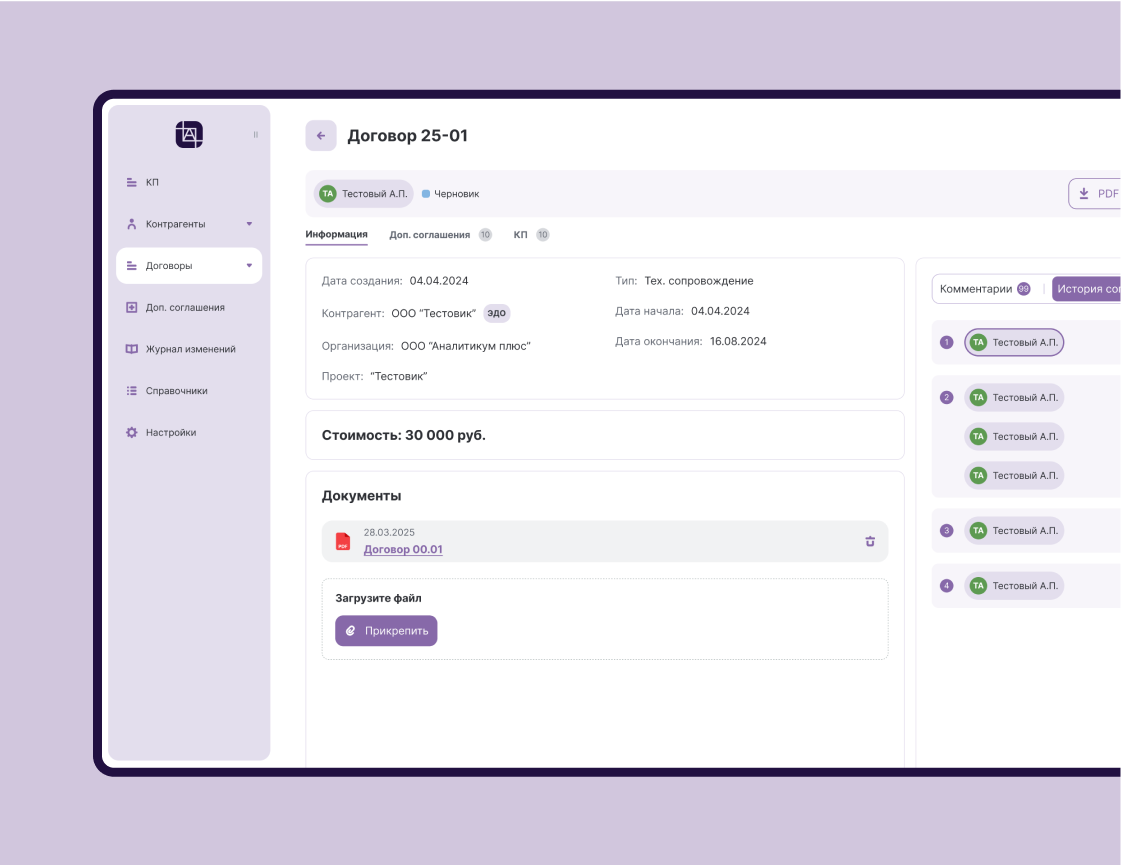Expand the Контрагенты submenu arrow
The height and width of the screenshot is (865, 1121).
250,224
